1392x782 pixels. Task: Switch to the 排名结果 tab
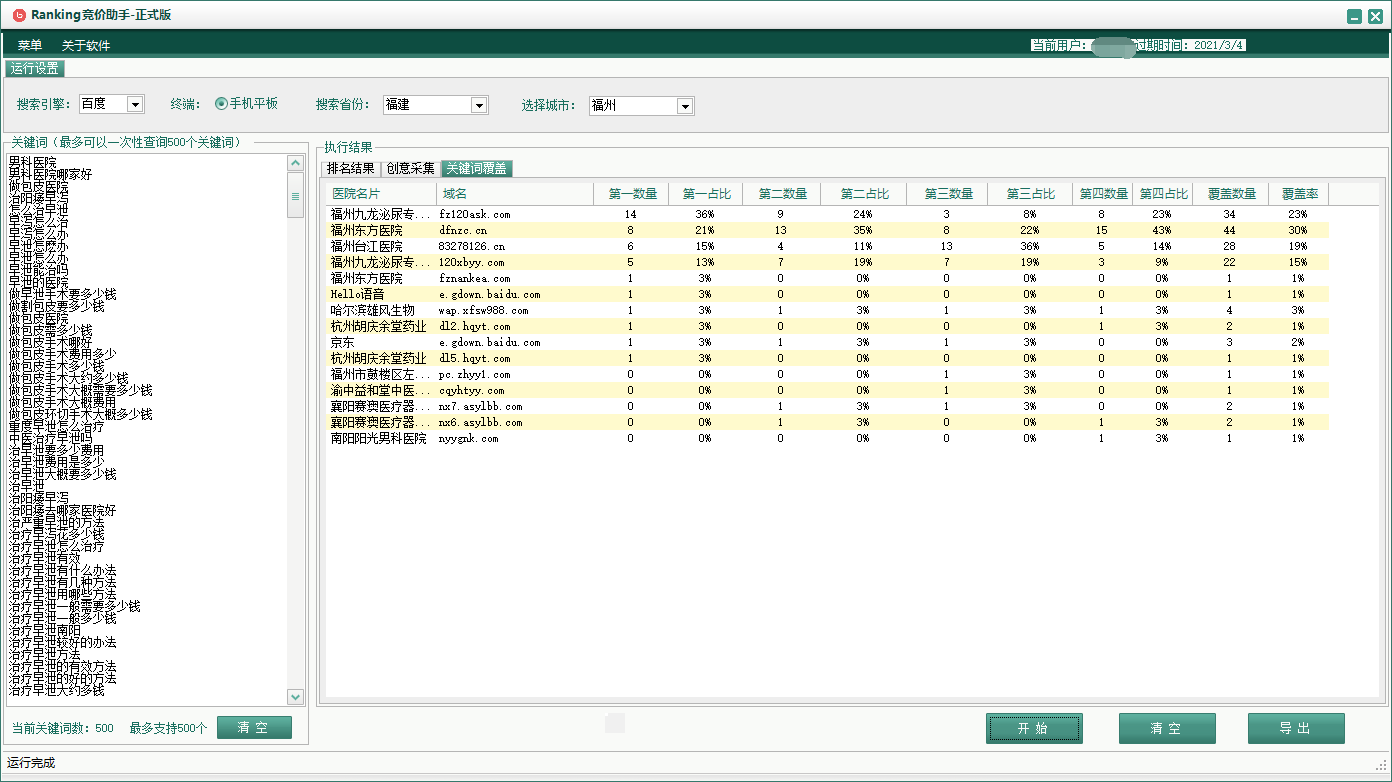coord(351,168)
